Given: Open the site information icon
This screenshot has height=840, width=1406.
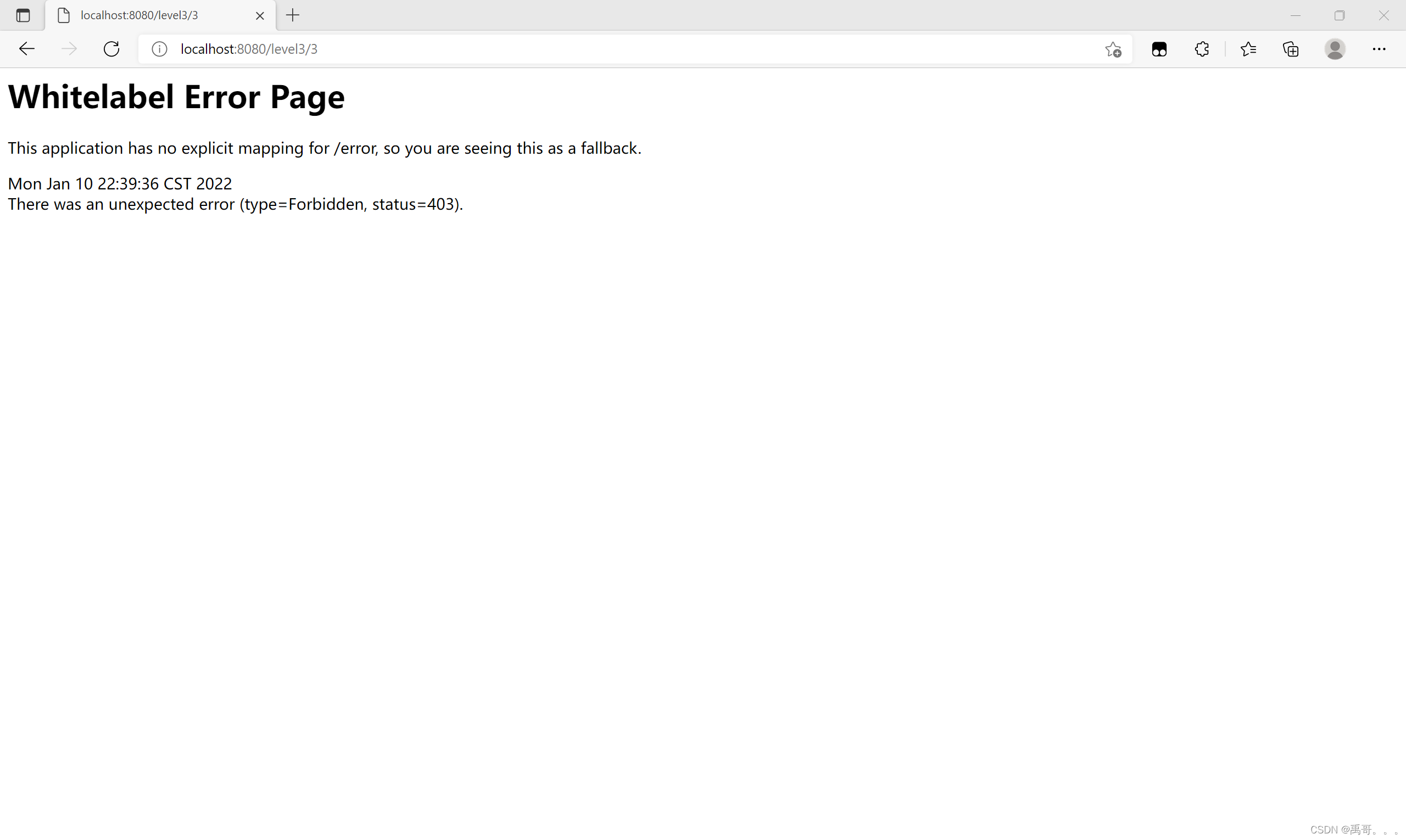Looking at the screenshot, I should (x=160, y=49).
